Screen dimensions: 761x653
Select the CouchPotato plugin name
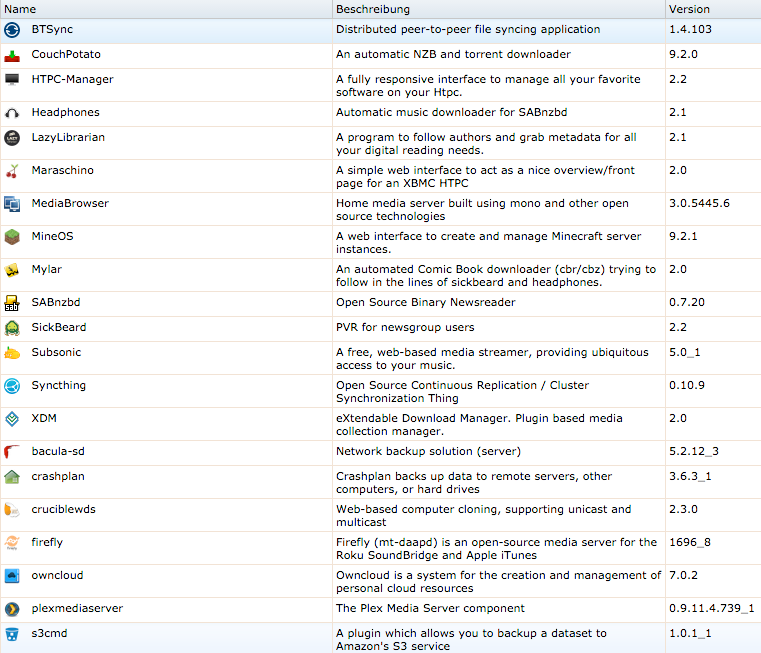coord(66,54)
